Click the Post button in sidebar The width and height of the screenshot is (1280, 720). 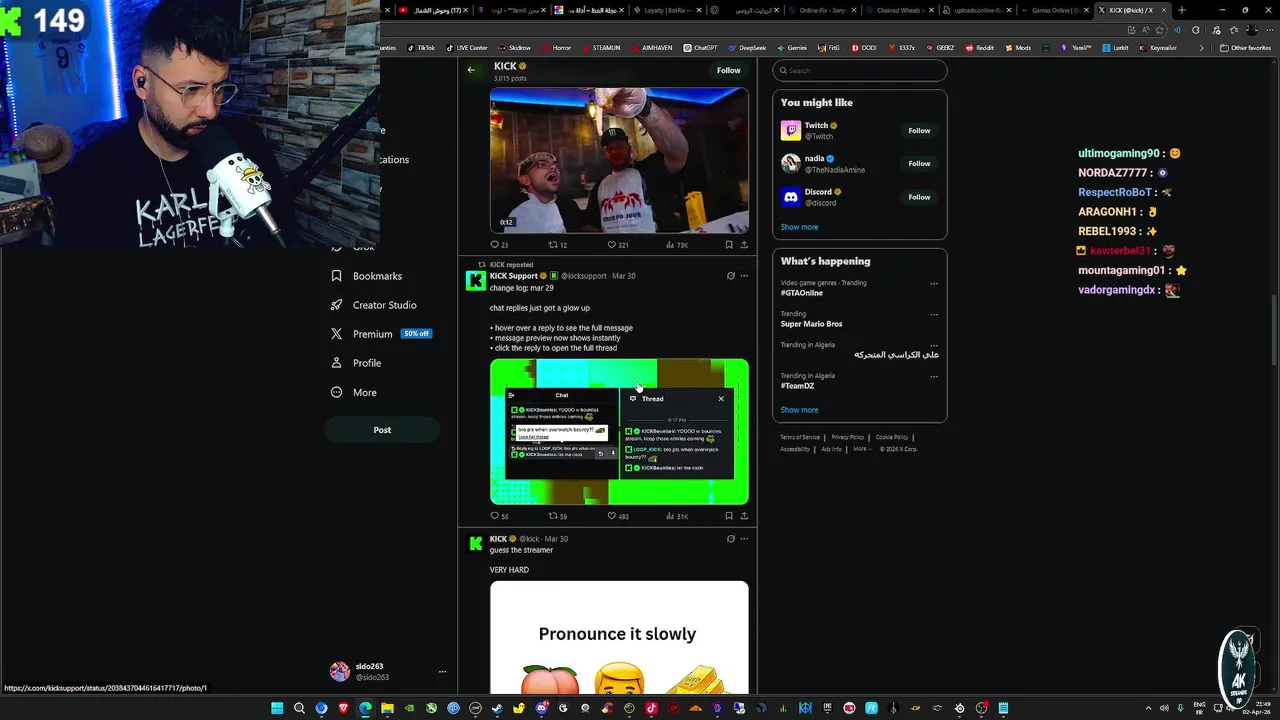pos(382,430)
